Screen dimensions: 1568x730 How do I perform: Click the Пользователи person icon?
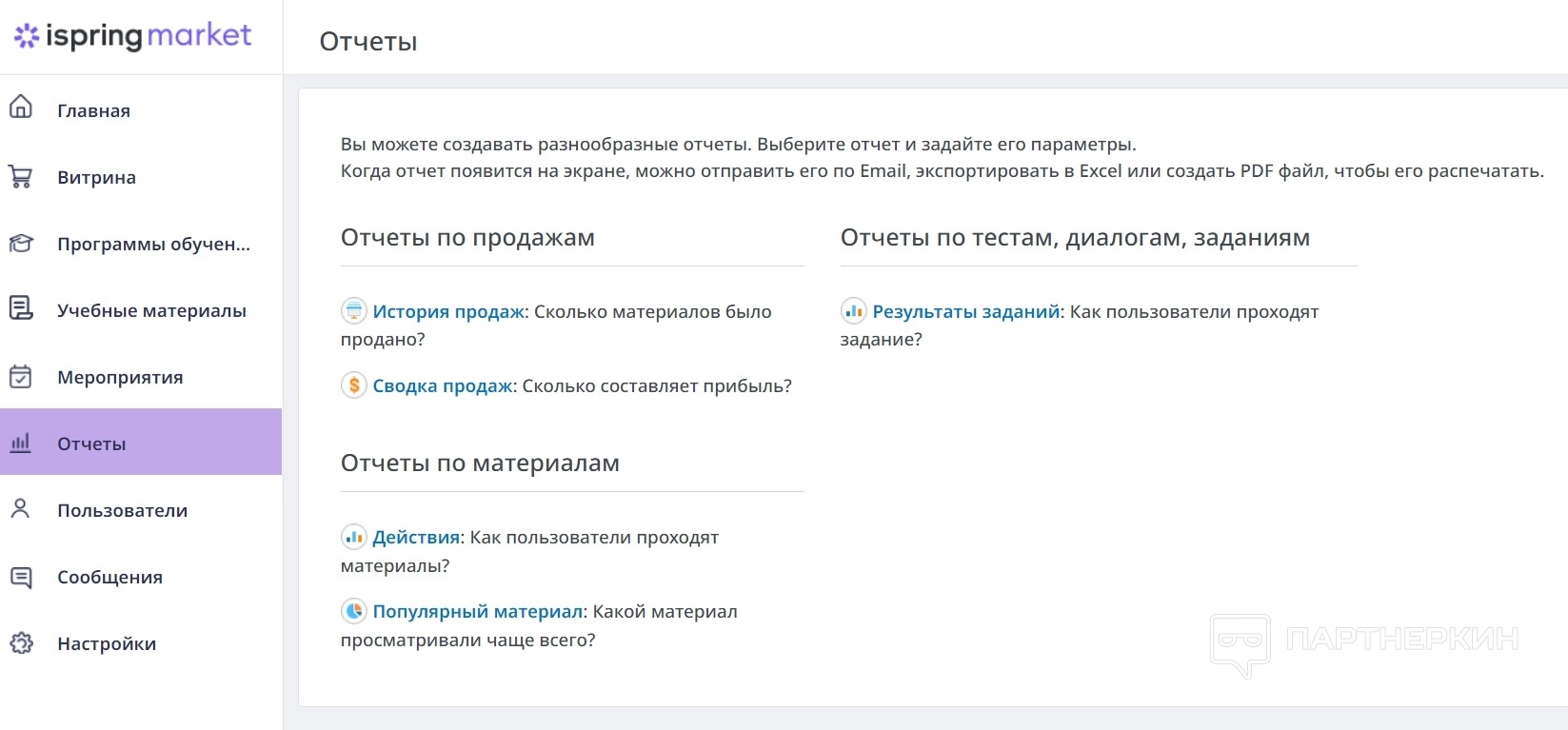[21, 509]
